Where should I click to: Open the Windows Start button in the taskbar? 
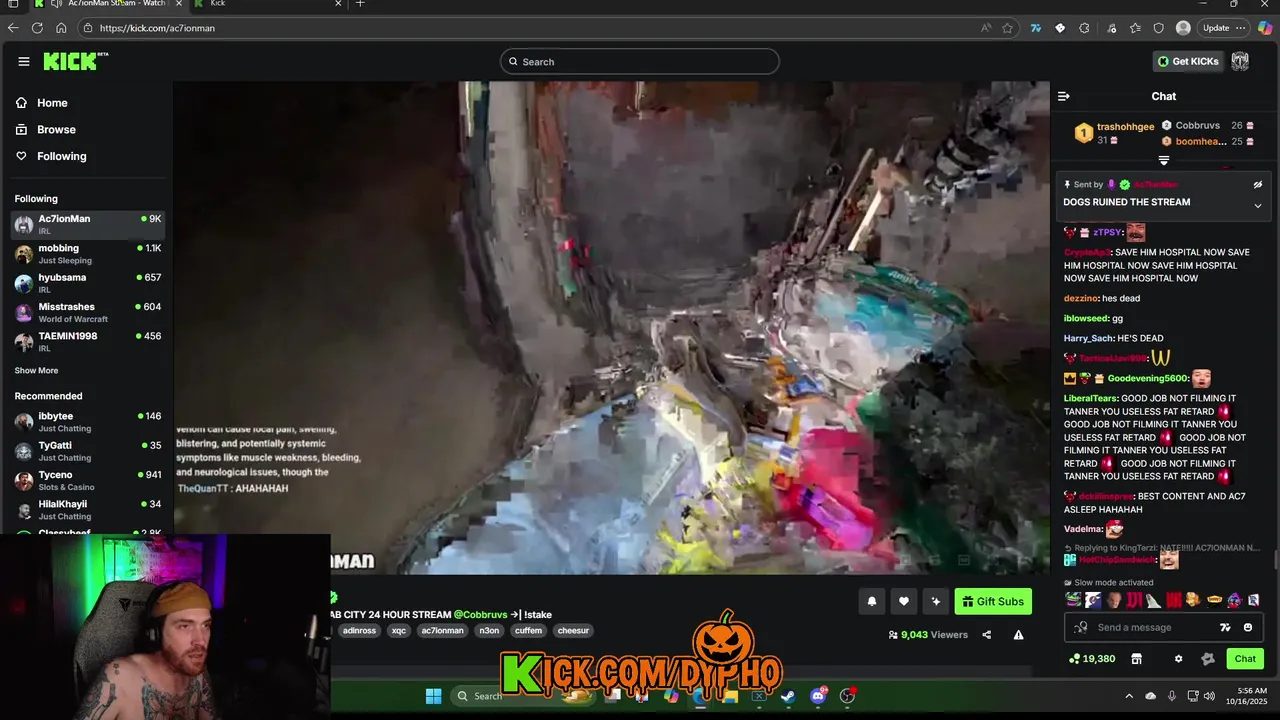(433, 696)
